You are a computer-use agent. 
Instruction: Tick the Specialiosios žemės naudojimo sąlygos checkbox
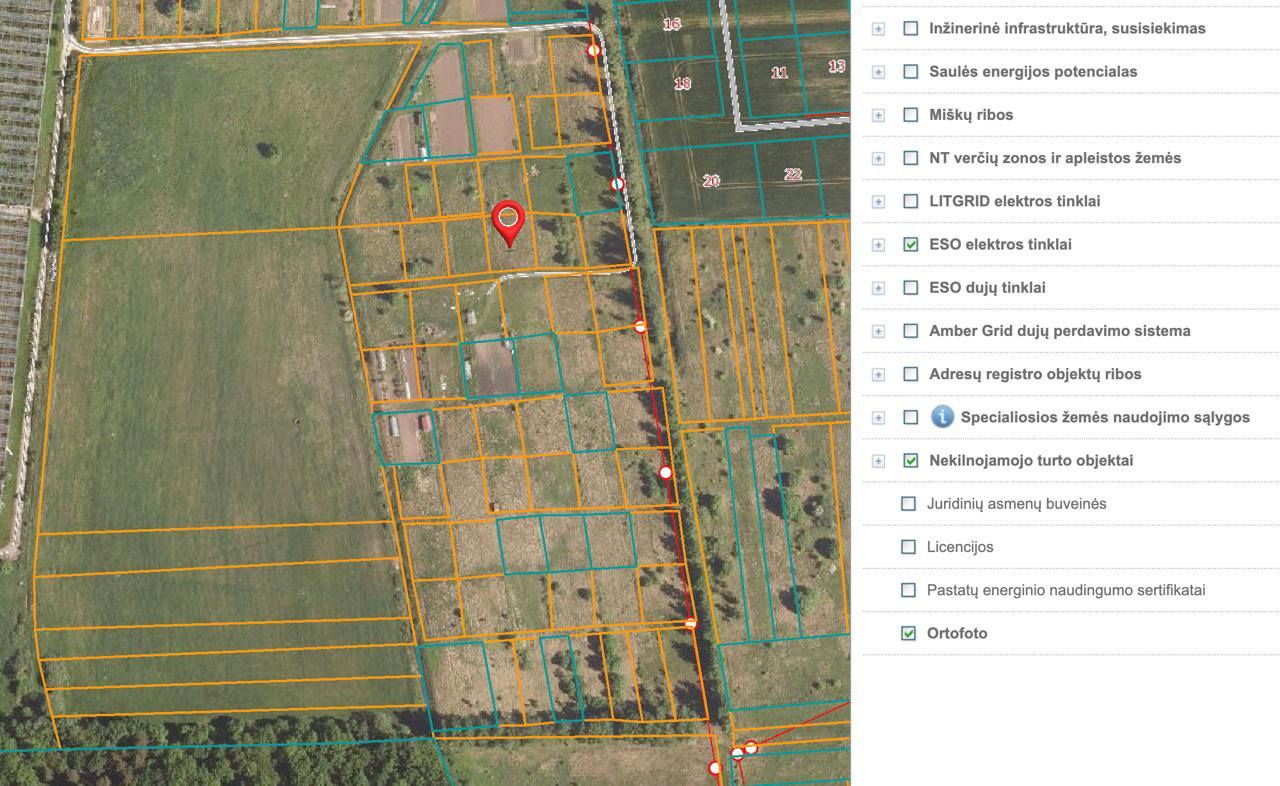(x=910, y=417)
